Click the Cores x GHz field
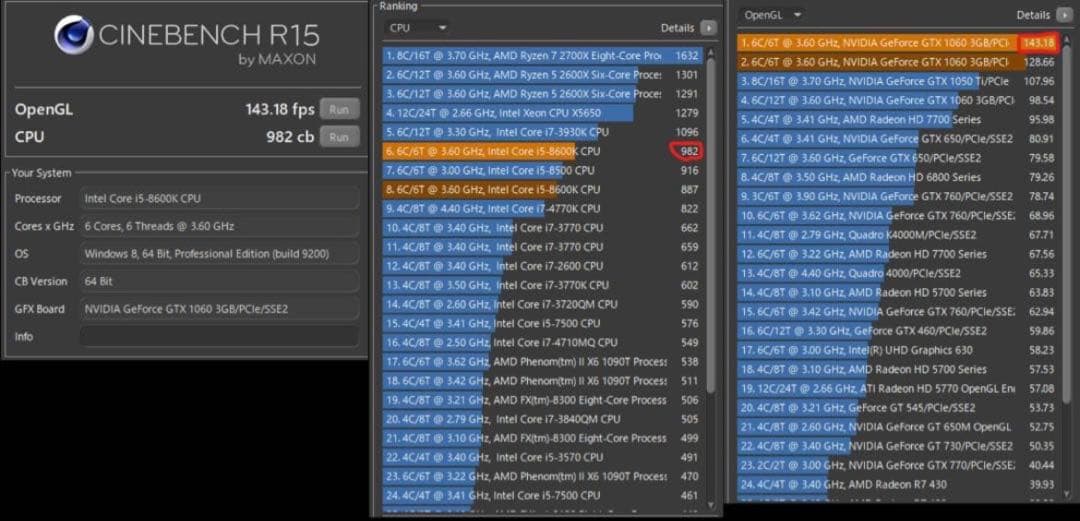Viewport: 1080px width, 521px height. coord(219,226)
